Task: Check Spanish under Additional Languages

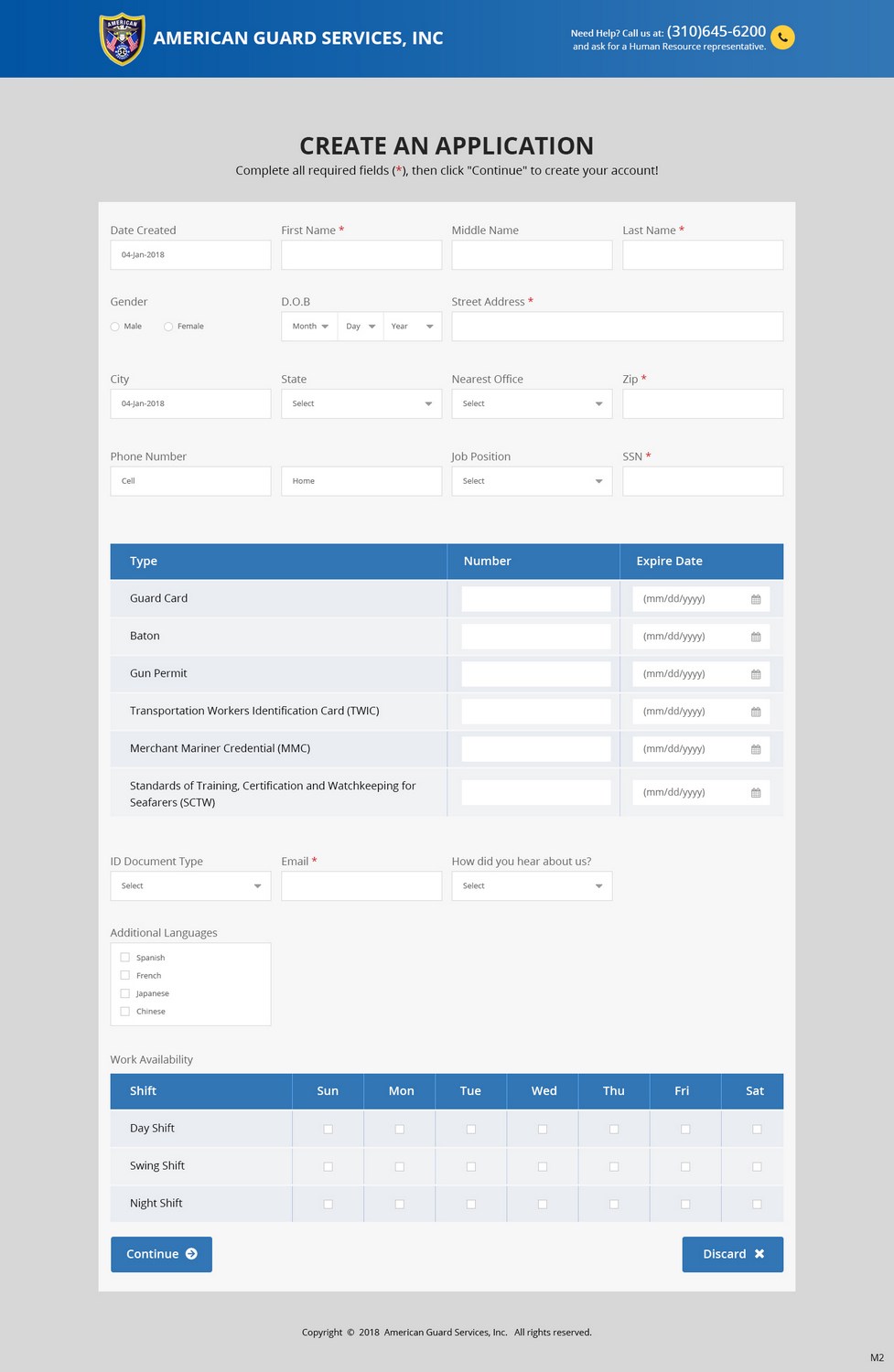Action: tap(125, 957)
